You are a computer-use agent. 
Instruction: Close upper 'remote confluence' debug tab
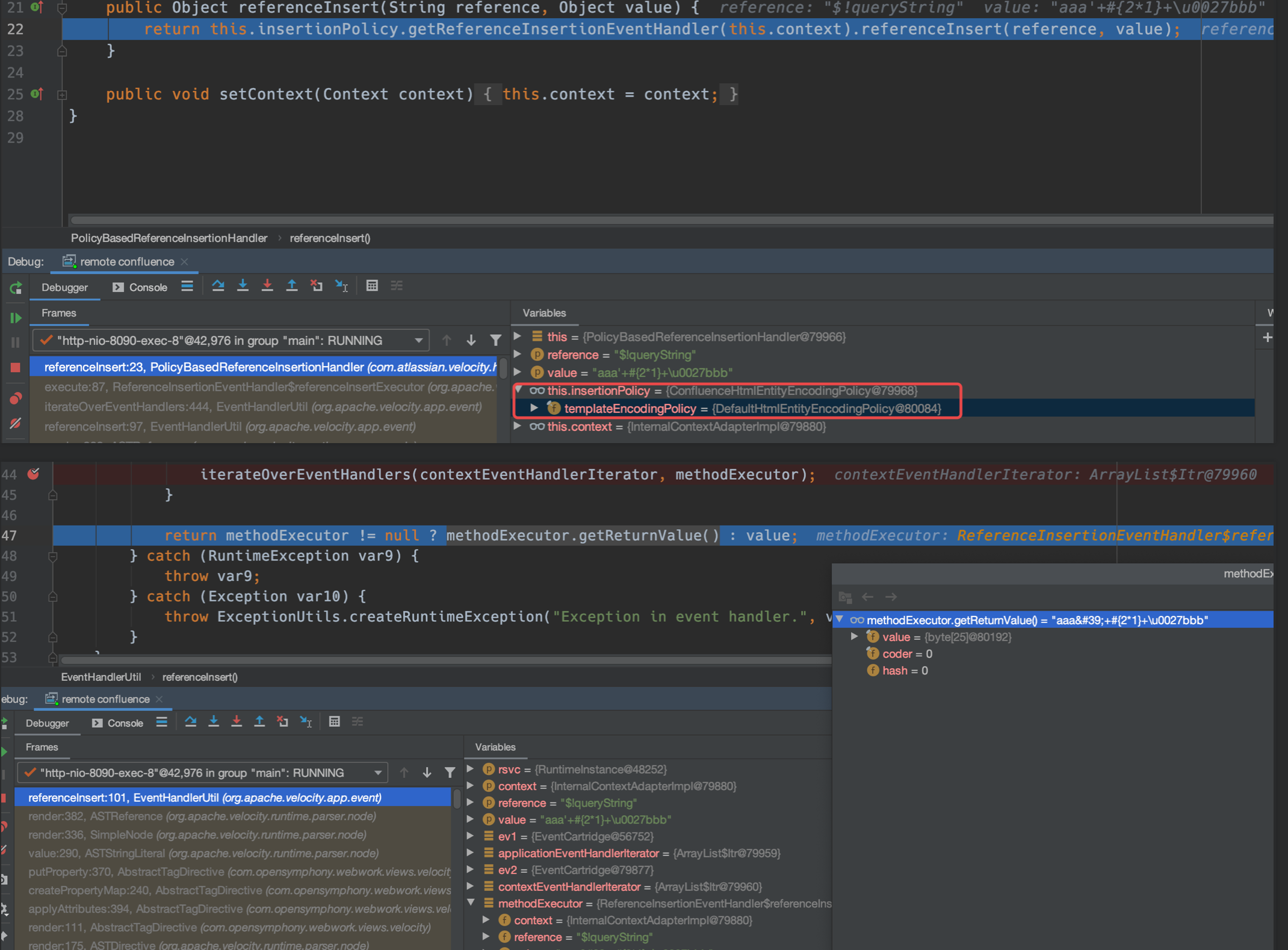pos(185,262)
